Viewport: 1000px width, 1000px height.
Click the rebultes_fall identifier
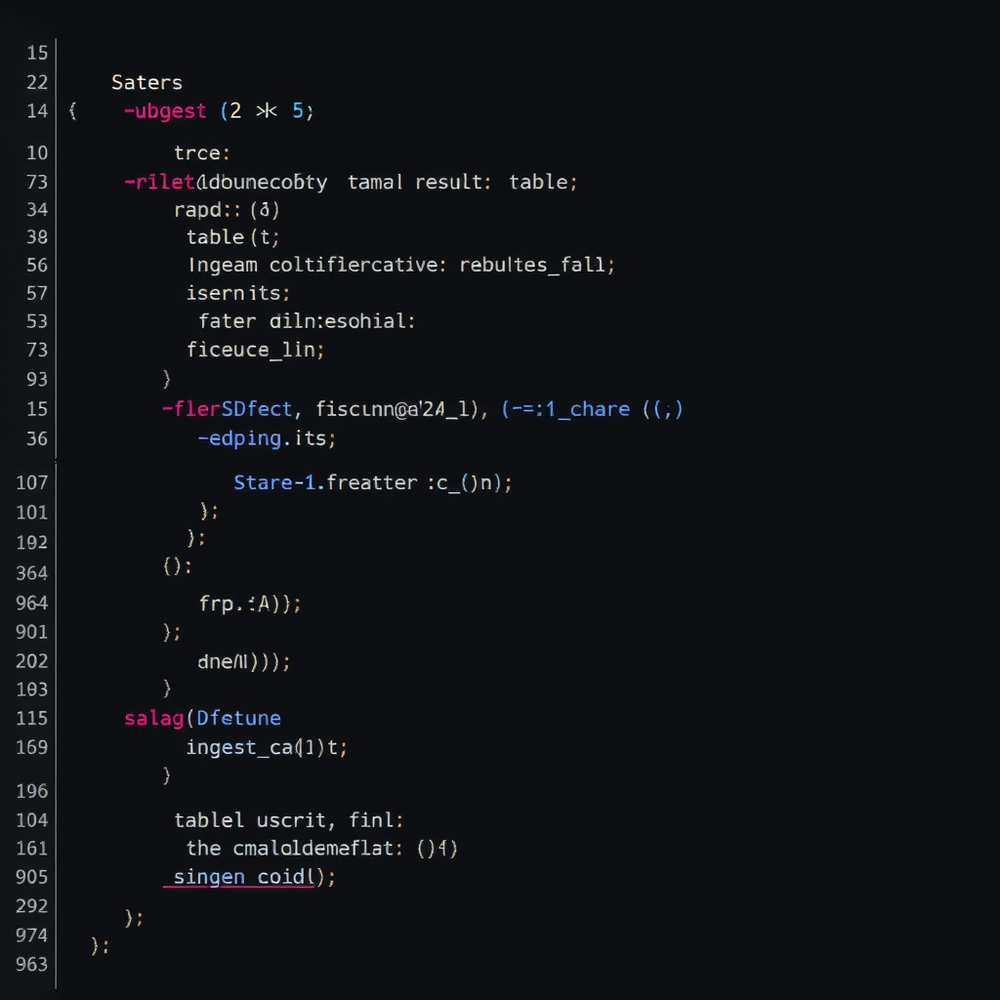[x=534, y=264]
